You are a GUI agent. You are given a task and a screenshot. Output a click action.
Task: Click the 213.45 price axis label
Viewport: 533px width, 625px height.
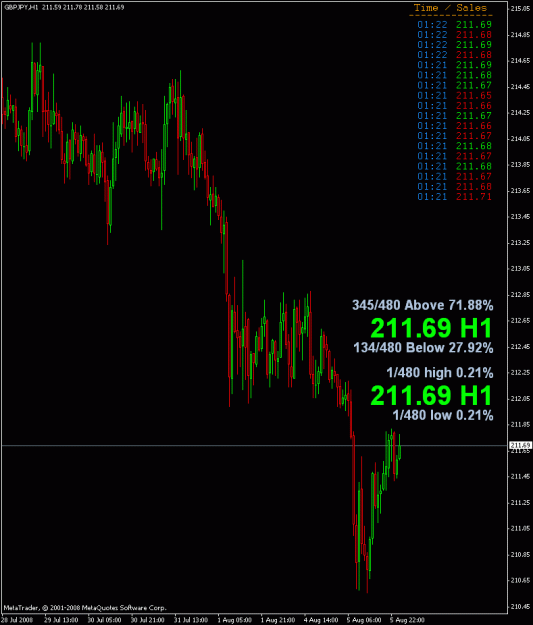521,216
